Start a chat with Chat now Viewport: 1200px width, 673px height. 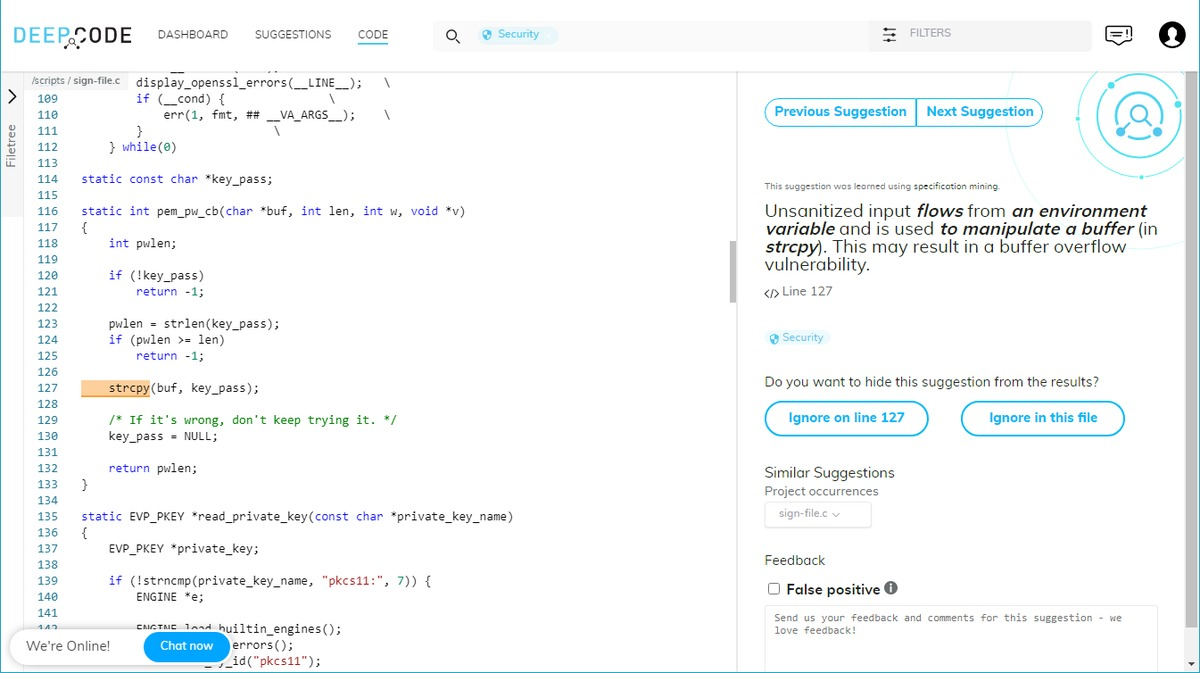187,646
